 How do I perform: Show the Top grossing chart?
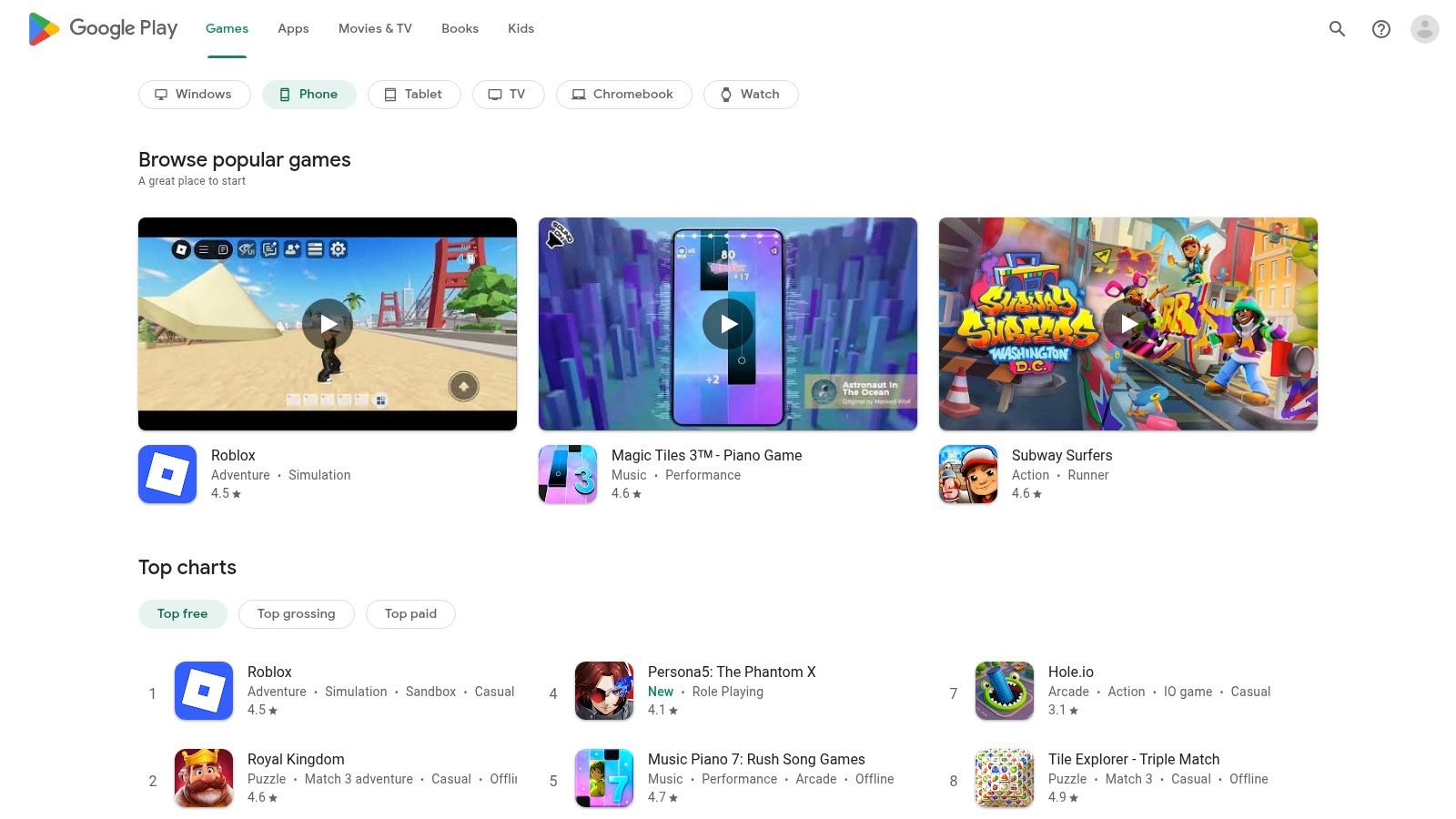click(297, 614)
